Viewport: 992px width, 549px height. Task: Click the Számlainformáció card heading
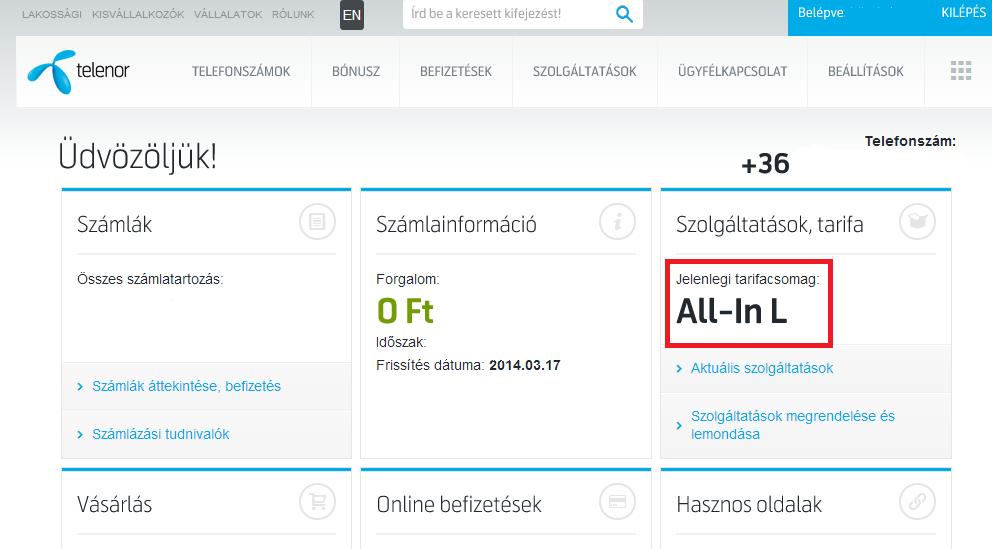coord(456,225)
